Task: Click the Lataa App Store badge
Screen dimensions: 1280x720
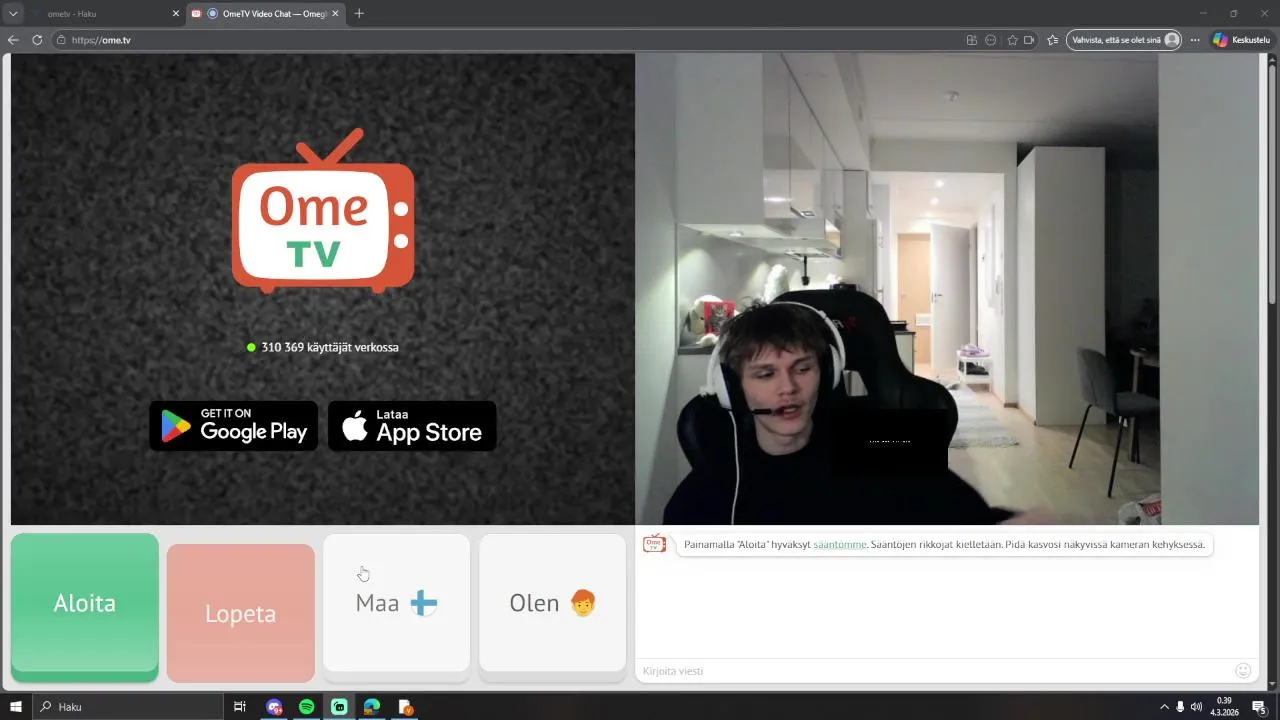Action: 412,426
